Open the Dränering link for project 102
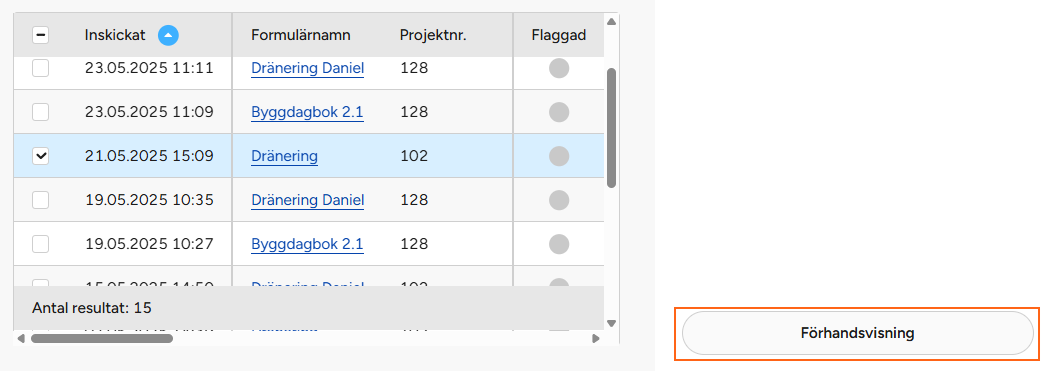The height and width of the screenshot is (371, 1046). [x=284, y=156]
